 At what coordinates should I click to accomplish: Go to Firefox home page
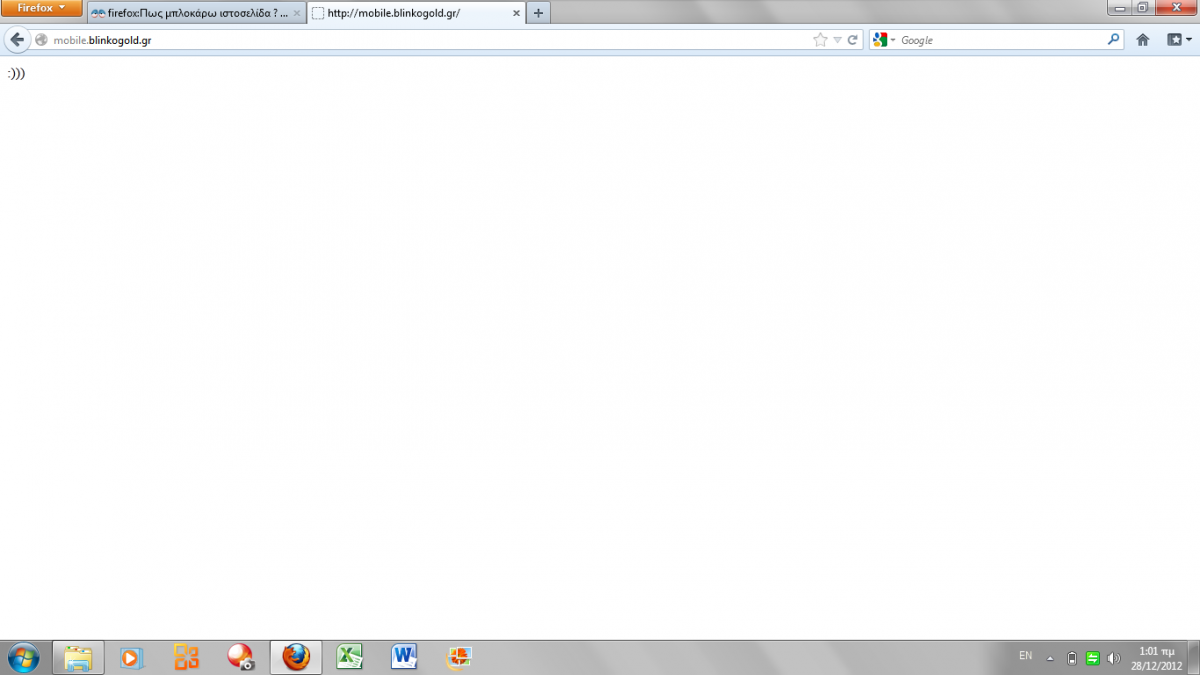[1143, 40]
